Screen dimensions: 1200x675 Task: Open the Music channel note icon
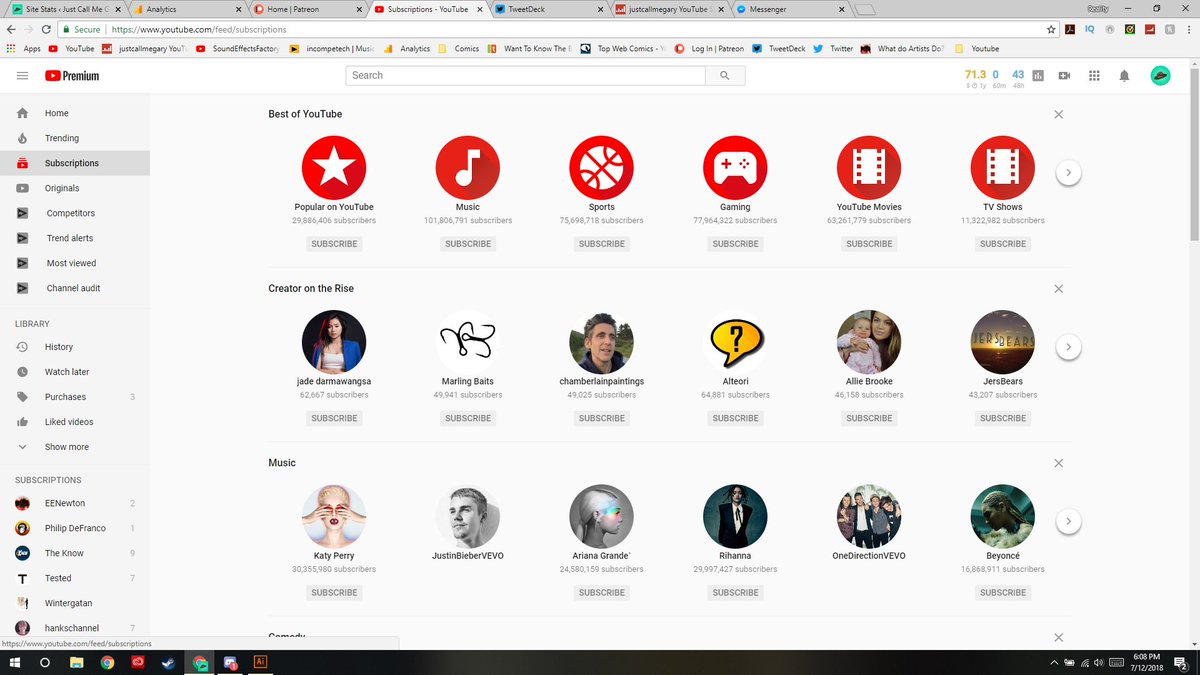pos(468,167)
